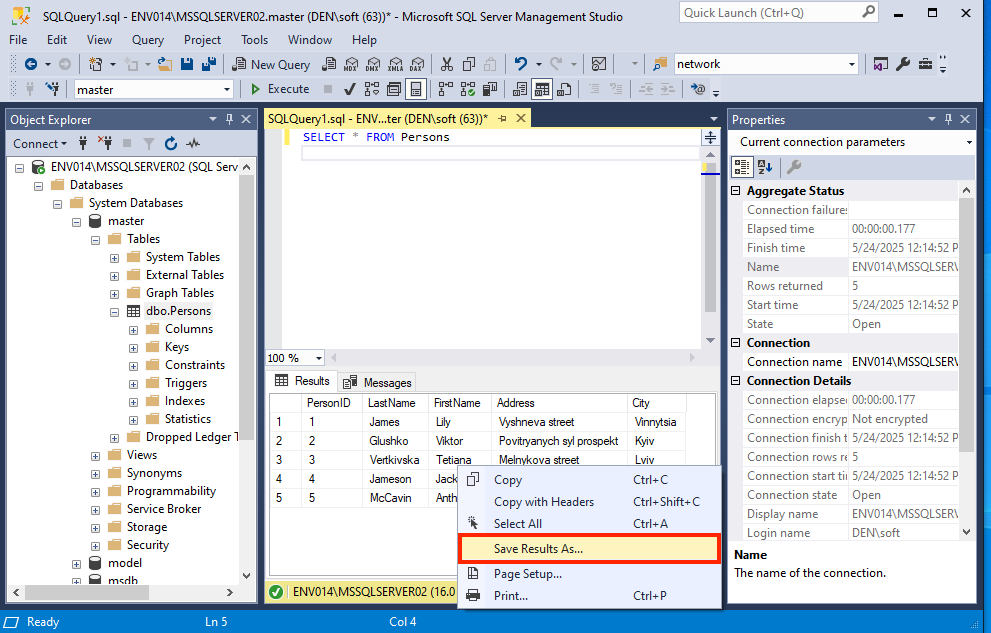Switch to Results to Grid mode

coord(542,89)
